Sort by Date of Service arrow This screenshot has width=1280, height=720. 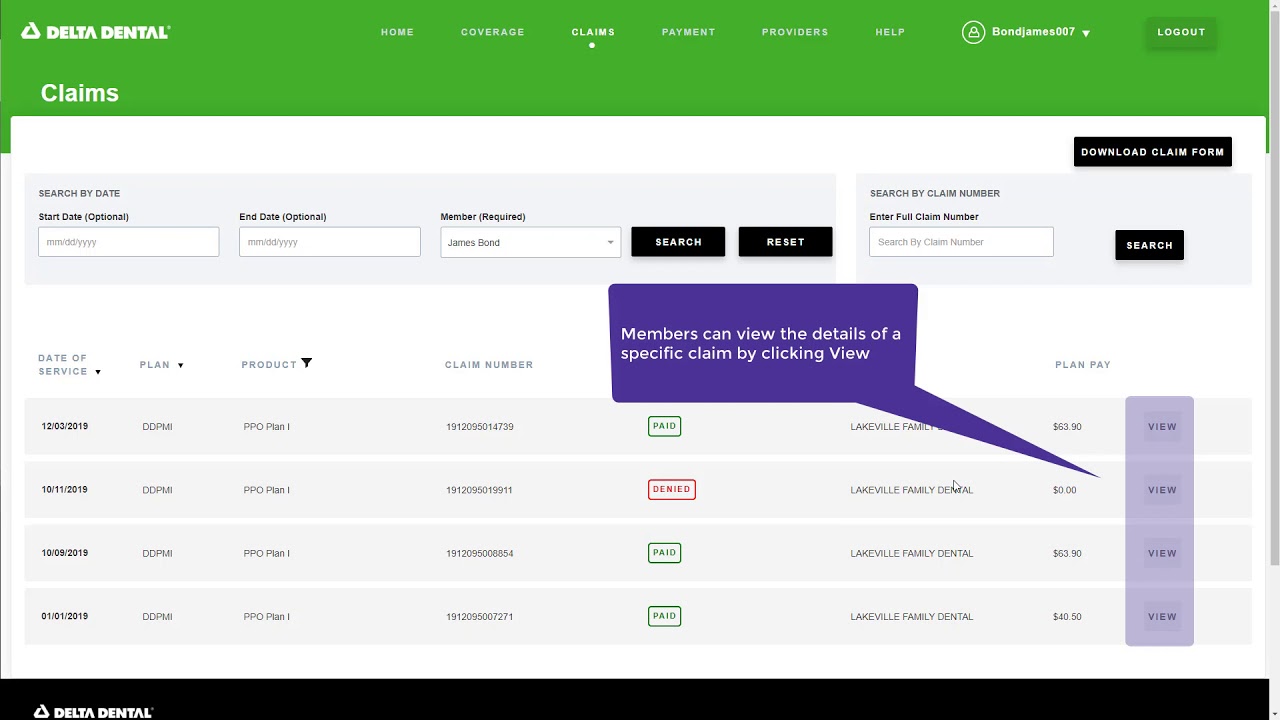pos(97,372)
